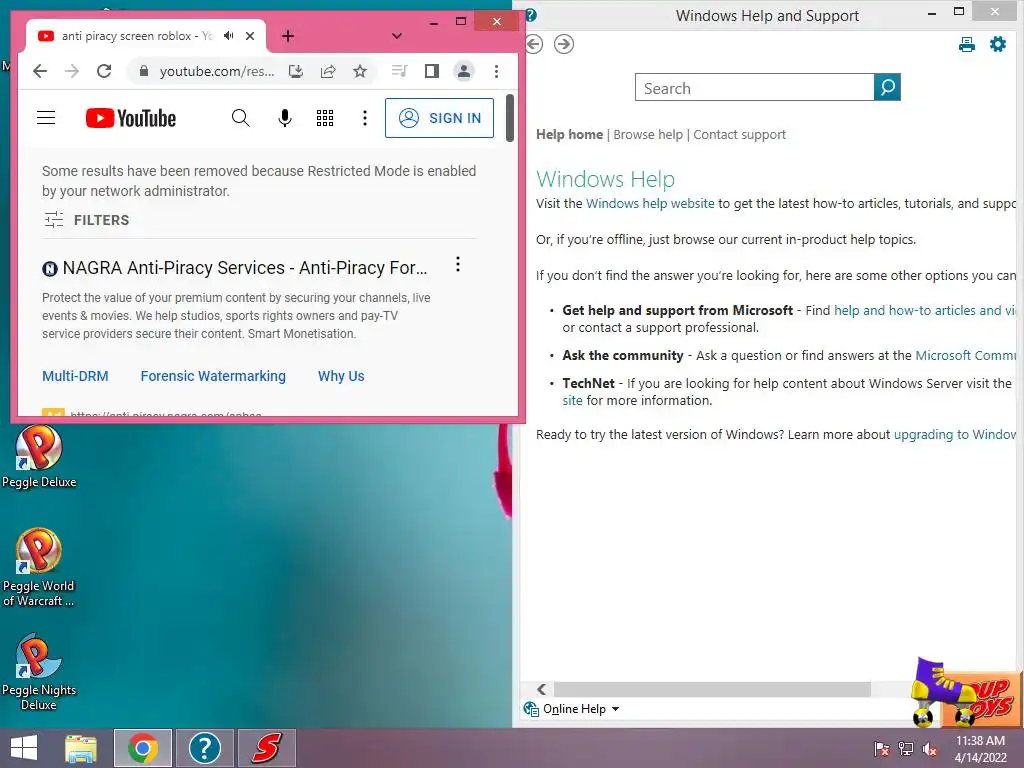The width and height of the screenshot is (1024, 768).
Task: Click the search magnifier button in Help
Action: 888,88
